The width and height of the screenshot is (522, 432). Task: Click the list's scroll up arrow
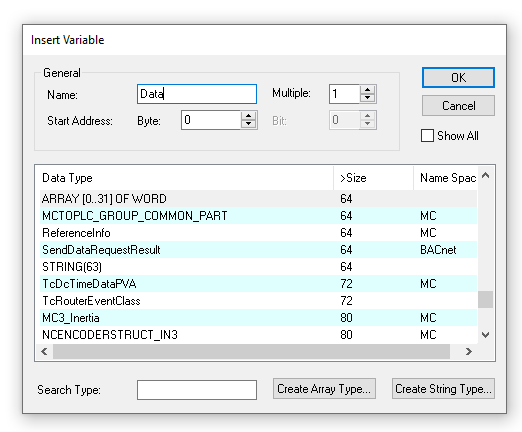(486, 175)
